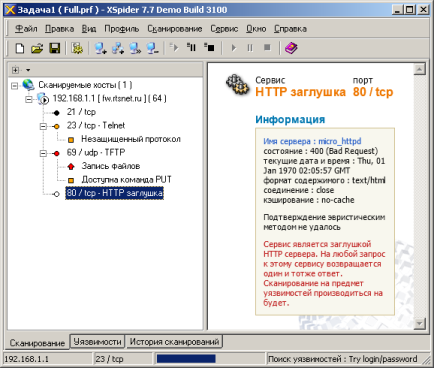
Task: Pause all scanning toolbar button
Action: pyautogui.click(x=250, y=48)
